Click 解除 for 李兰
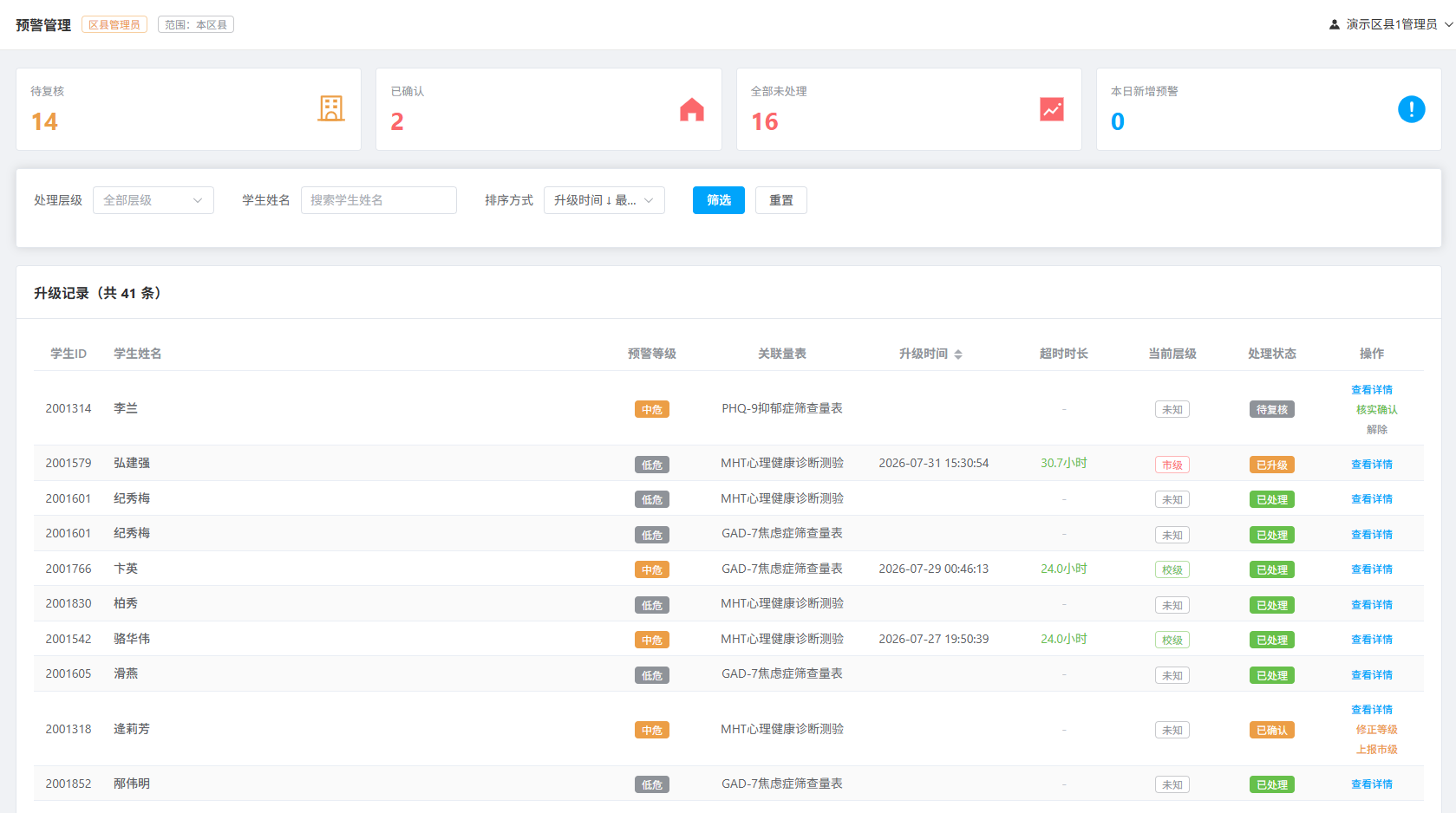Screen dimensions: 1456x813 tap(1377, 430)
